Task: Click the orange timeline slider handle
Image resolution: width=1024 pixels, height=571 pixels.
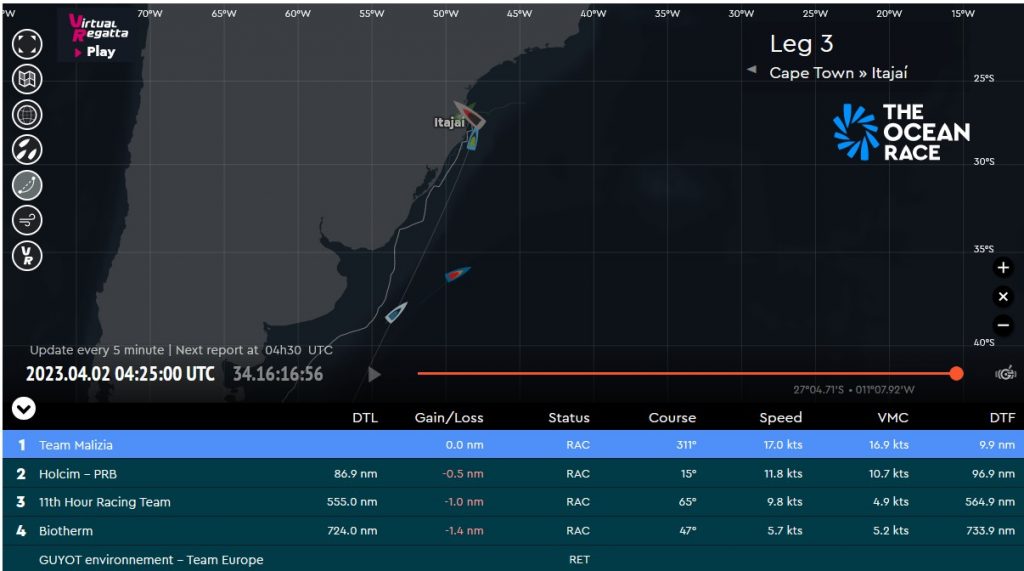Action: click(x=956, y=373)
